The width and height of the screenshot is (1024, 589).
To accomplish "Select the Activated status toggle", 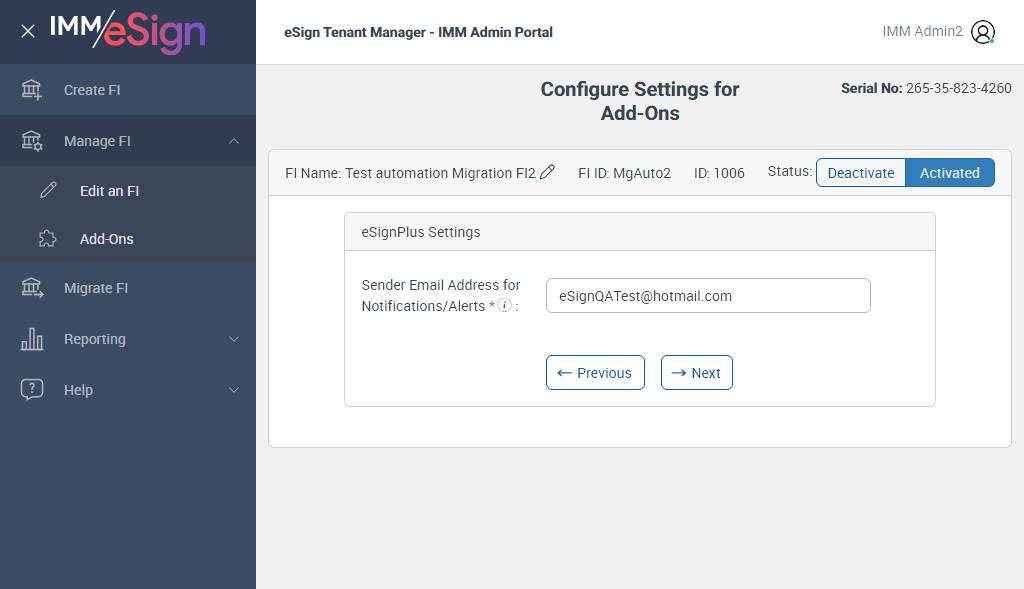I will (949, 173).
